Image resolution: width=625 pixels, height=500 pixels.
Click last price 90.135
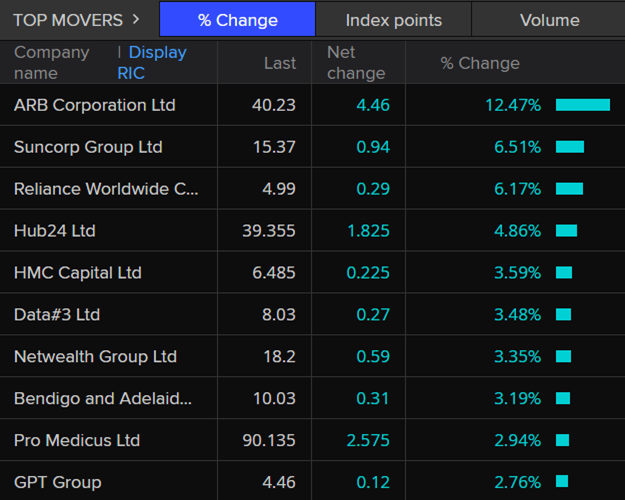(x=269, y=440)
